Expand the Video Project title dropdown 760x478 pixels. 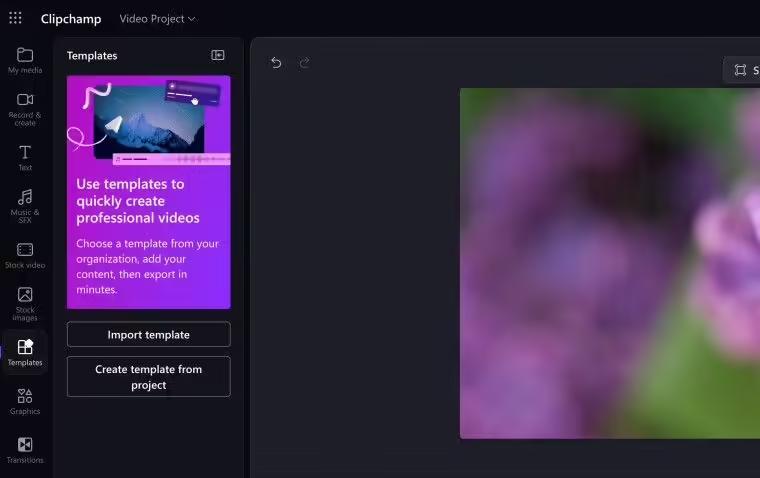157,19
